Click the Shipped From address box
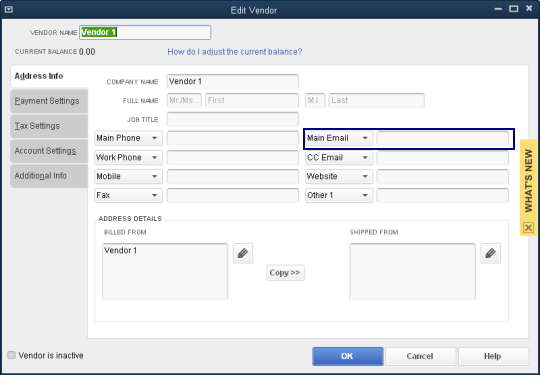Screen dimensions: 540x375 [x=413, y=271]
